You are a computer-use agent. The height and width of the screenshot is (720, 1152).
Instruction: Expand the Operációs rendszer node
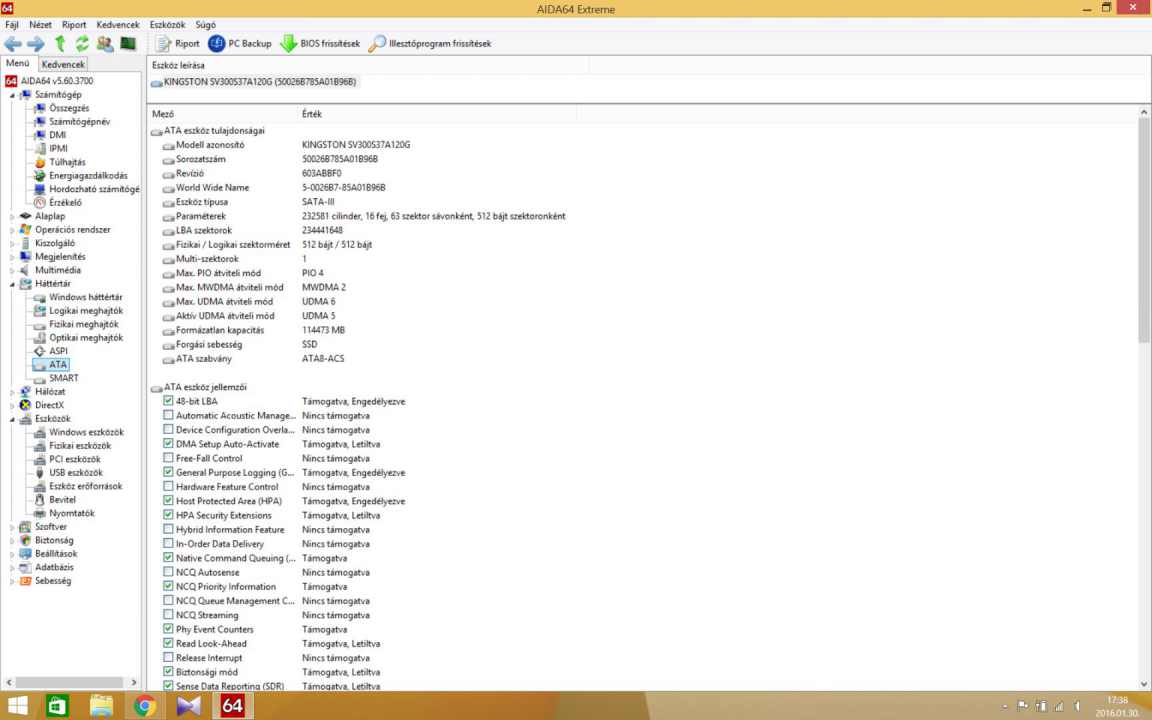coord(12,230)
